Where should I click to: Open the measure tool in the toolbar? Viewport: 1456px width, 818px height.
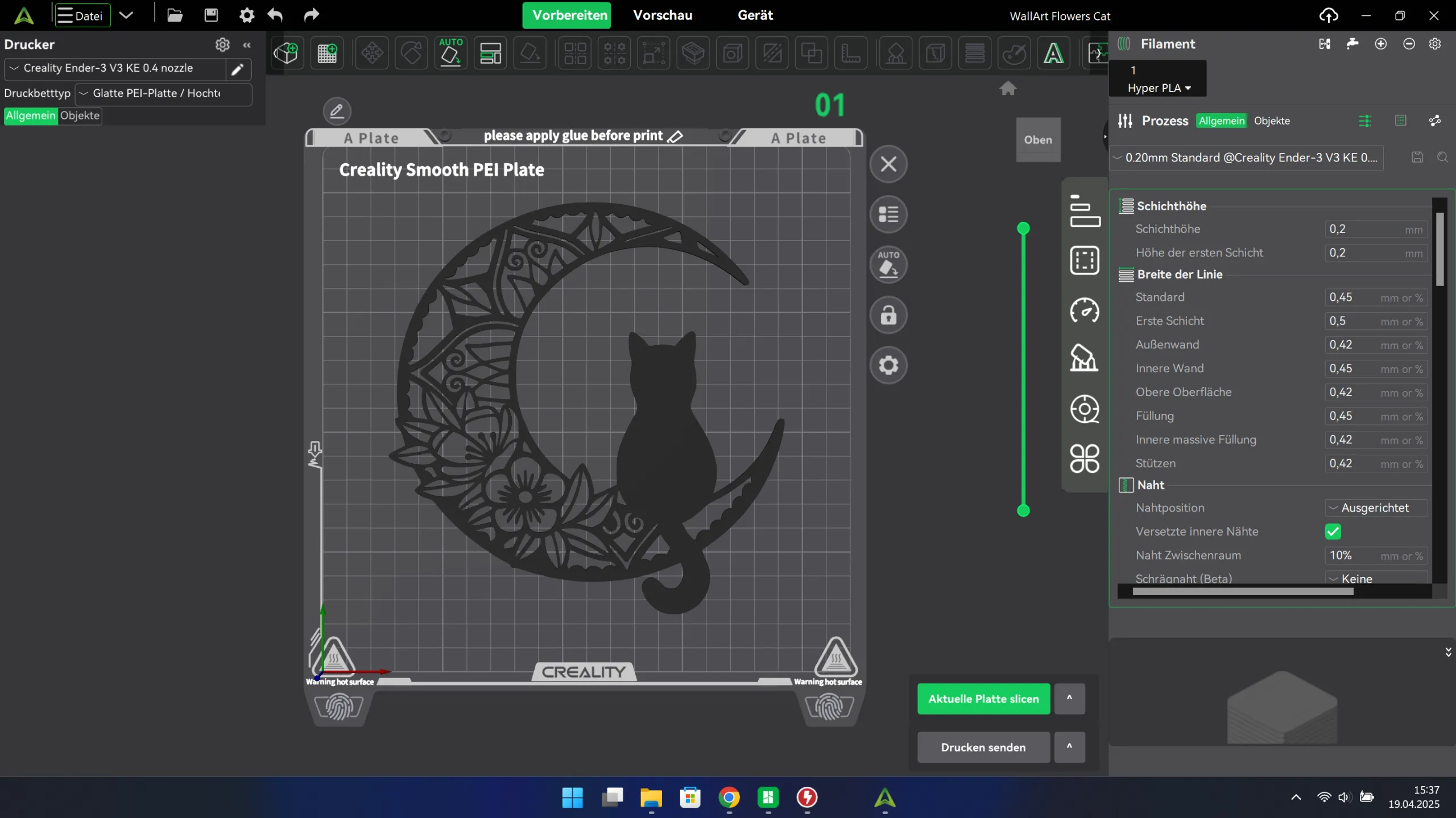pos(851,53)
